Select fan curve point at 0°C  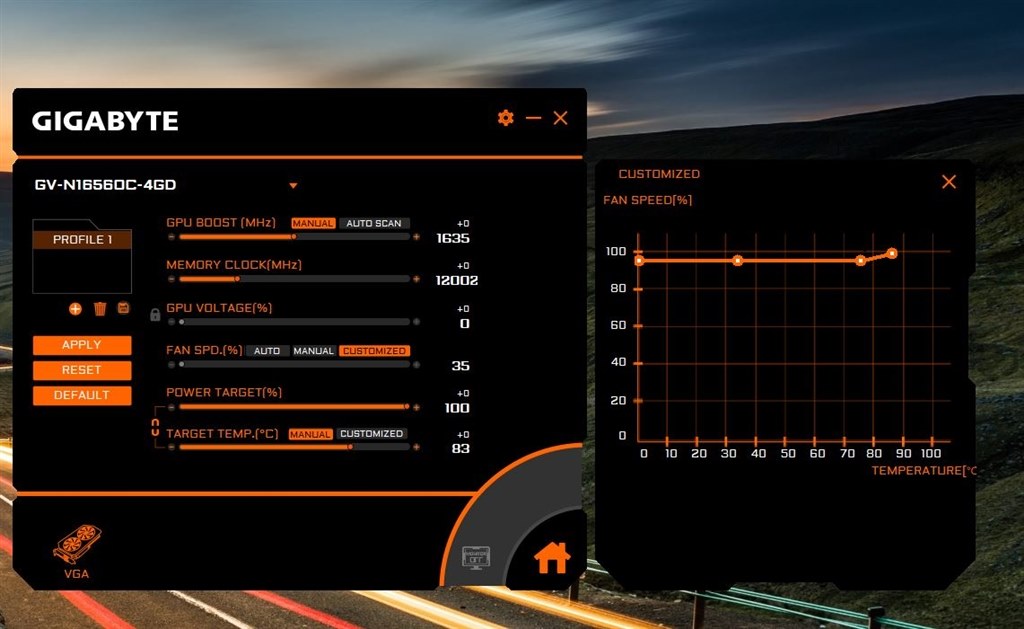point(639,261)
